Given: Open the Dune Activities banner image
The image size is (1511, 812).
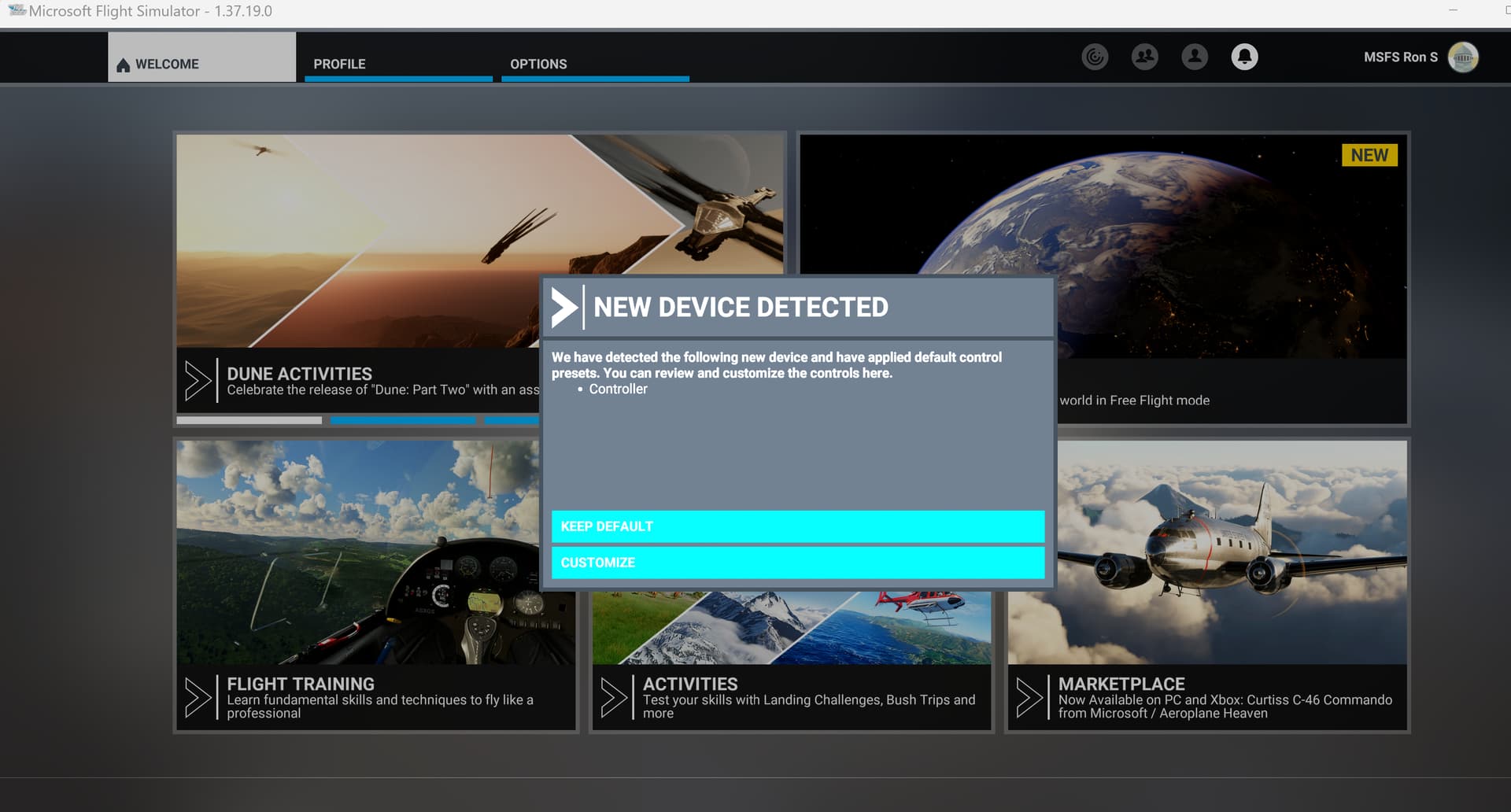Looking at the screenshot, I should coord(358,240).
